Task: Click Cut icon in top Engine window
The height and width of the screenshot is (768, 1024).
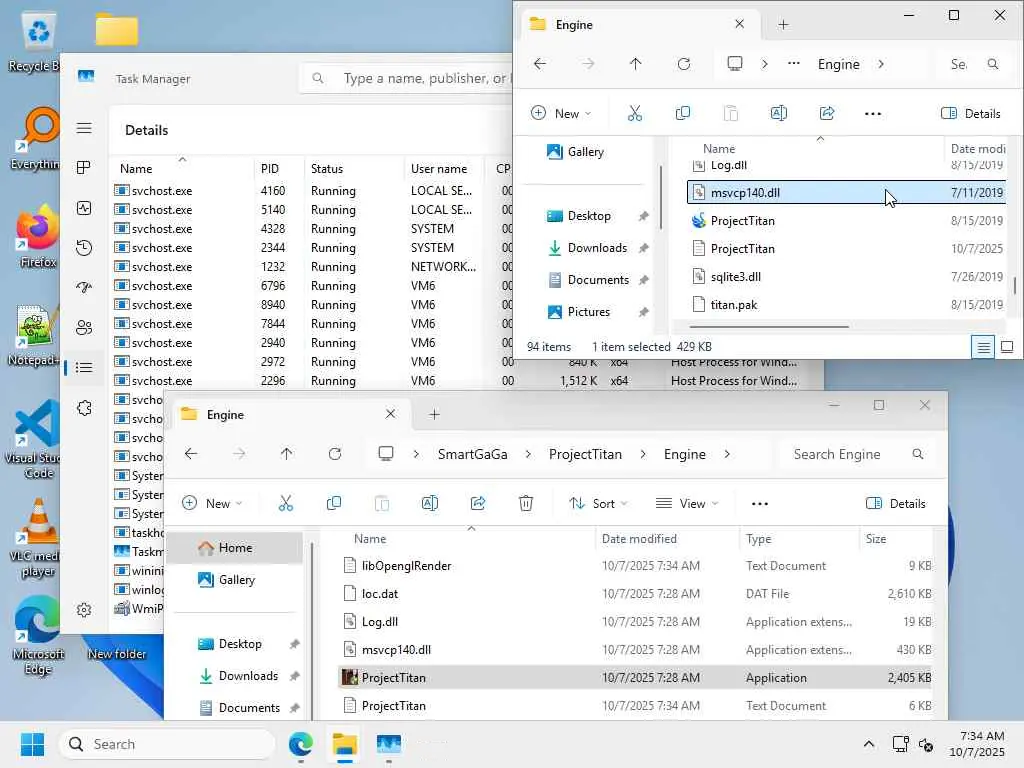Action: point(634,113)
